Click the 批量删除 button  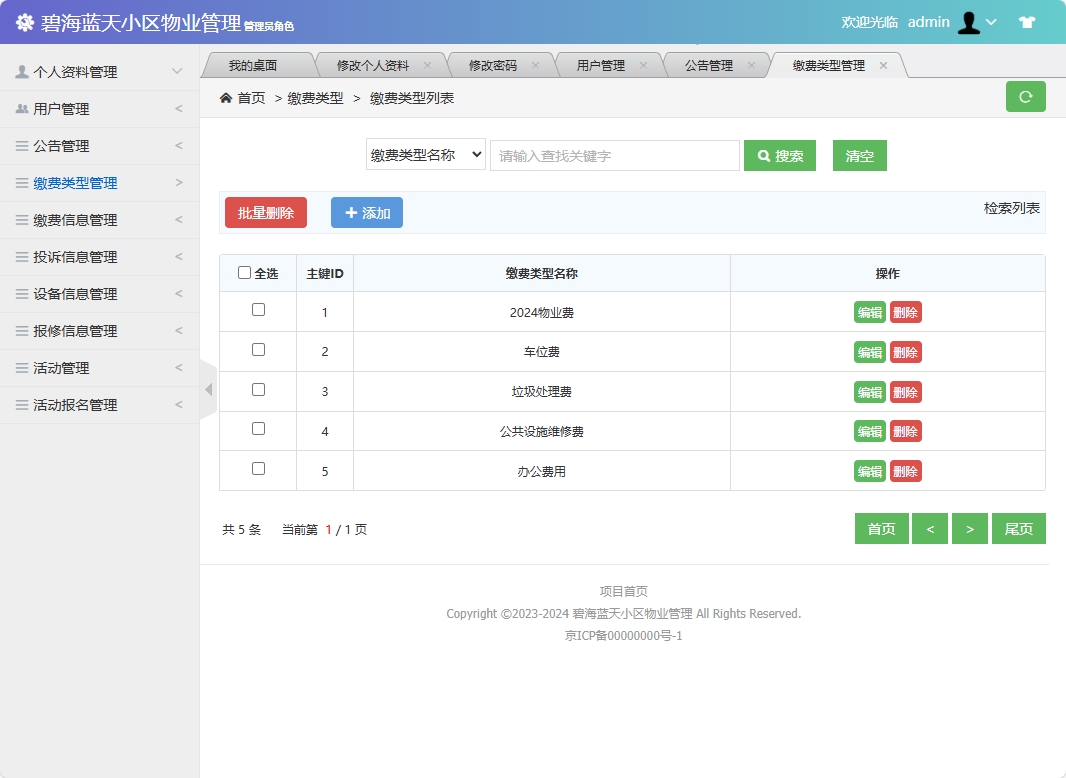[265, 212]
